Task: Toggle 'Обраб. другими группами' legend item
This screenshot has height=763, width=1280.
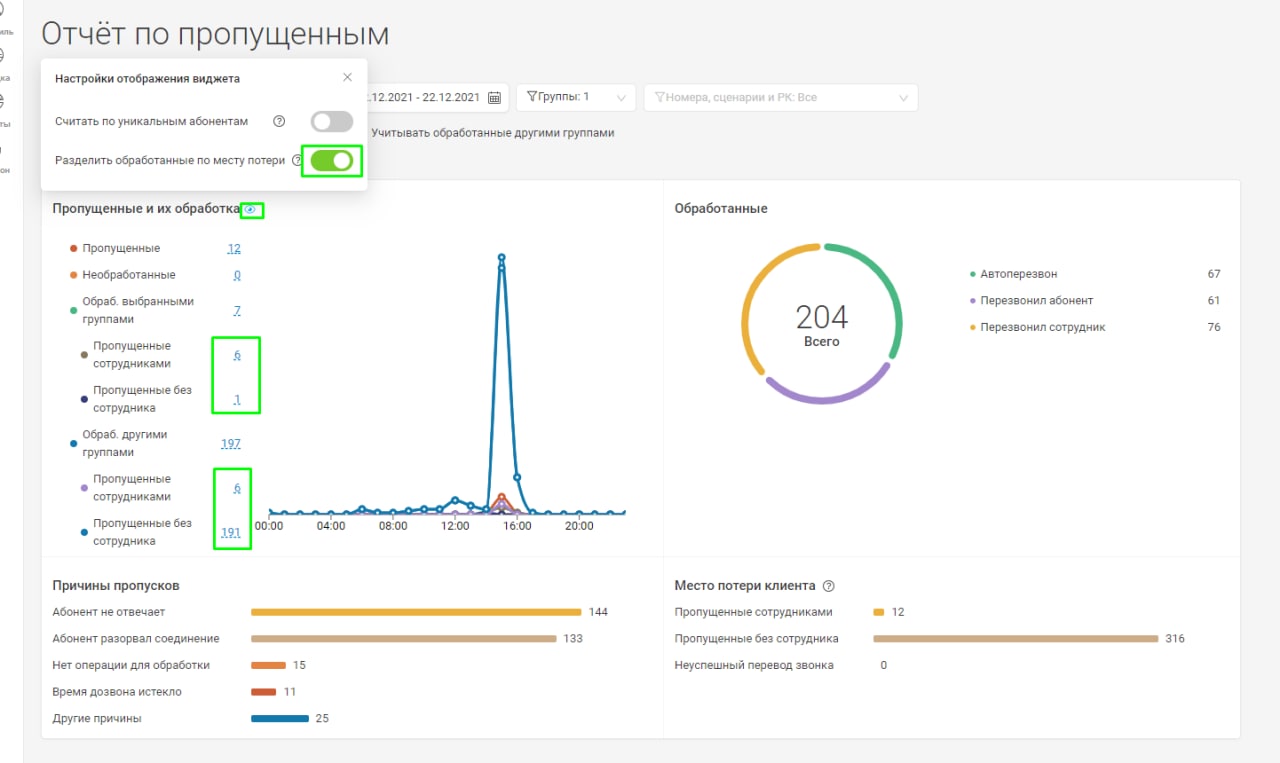Action: (x=119, y=443)
